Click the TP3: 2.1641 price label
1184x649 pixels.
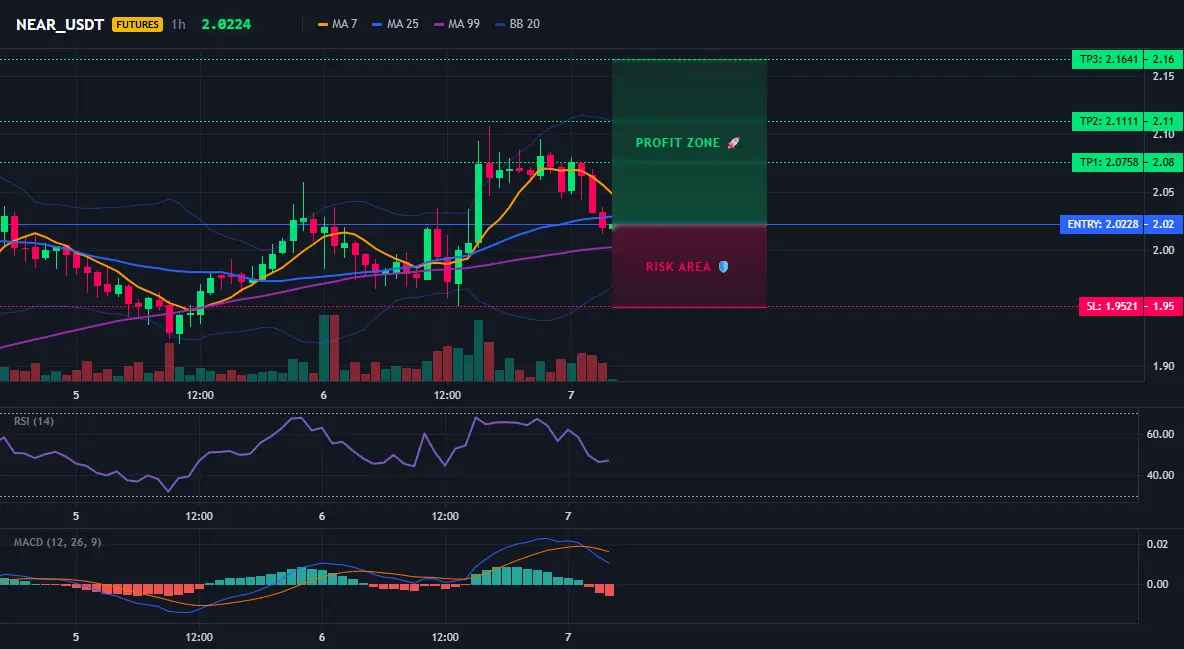[1107, 59]
